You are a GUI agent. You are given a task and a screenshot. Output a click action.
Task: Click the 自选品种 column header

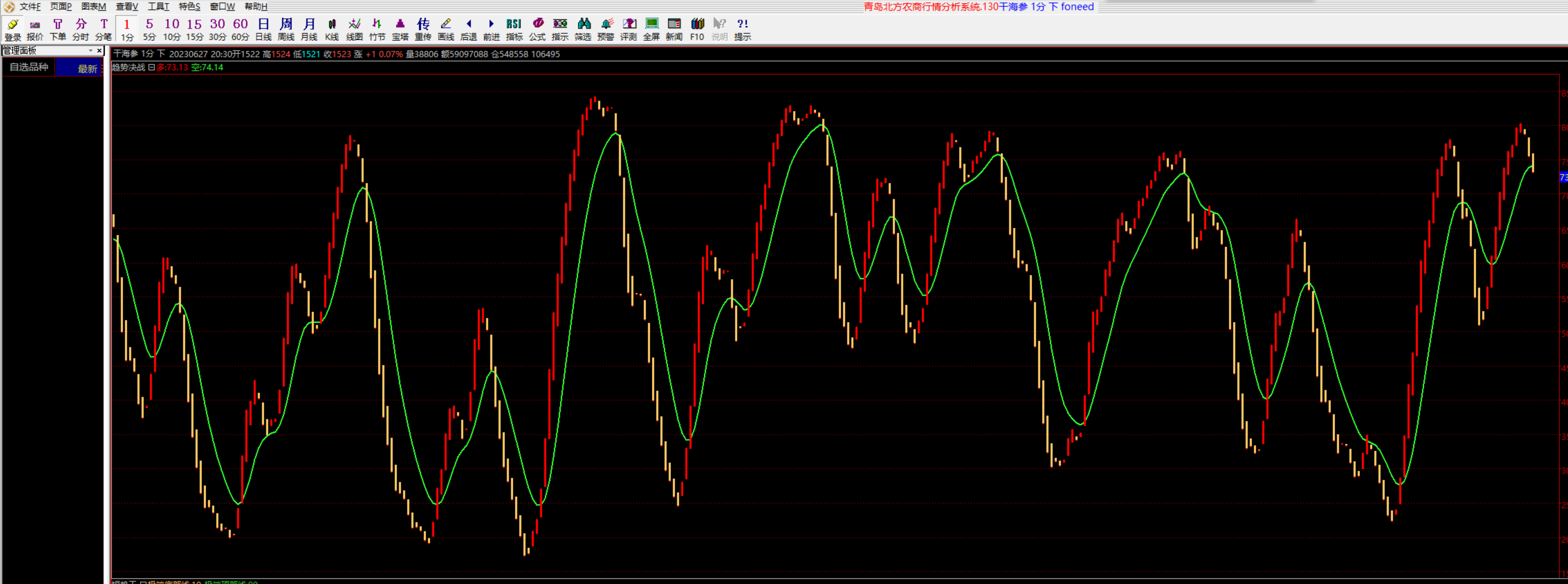pos(29,68)
